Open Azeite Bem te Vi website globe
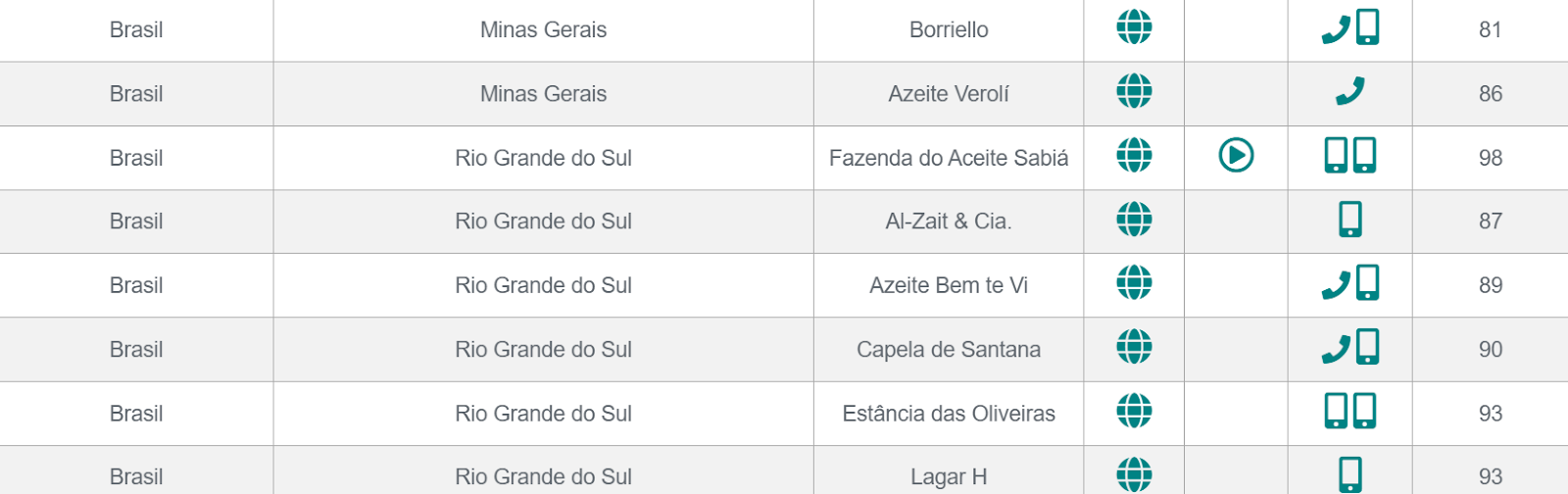Image resolution: width=1568 pixels, height=494 pixels. pos(1134,283)
